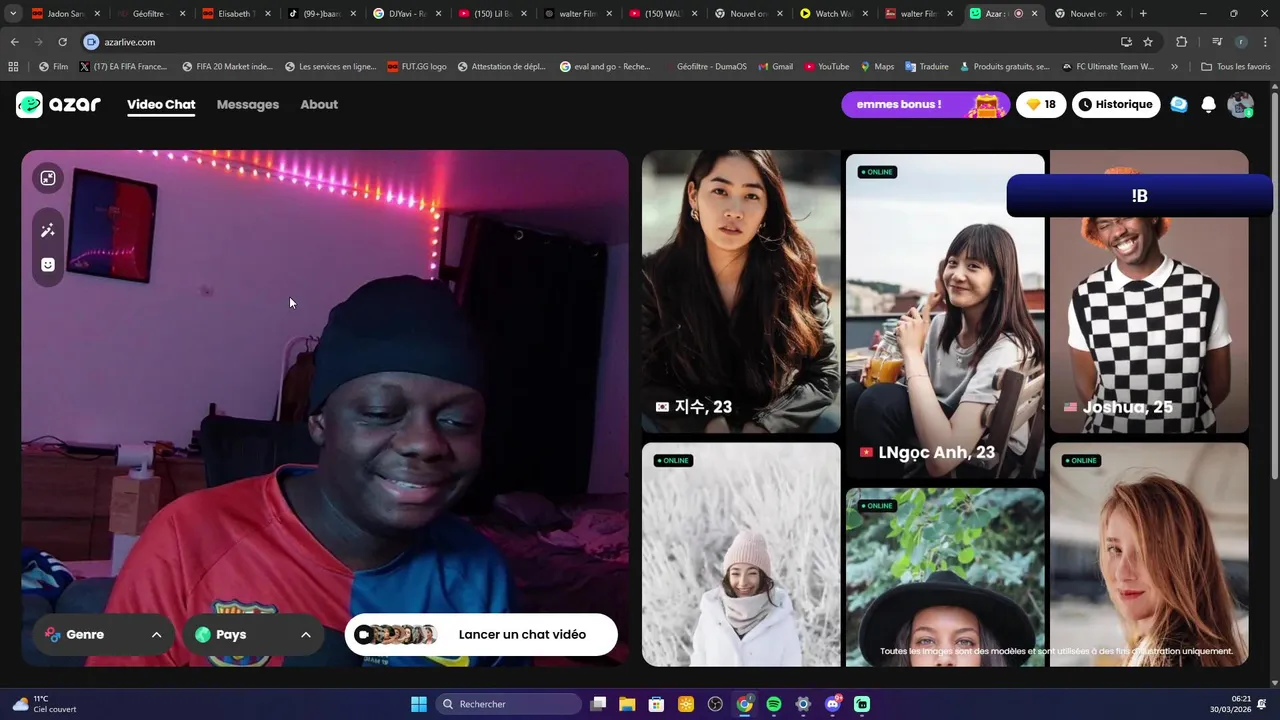Open the weather widget showing 11°C
The width and height of the screenshot is (1280, 720).
tap(44, 704)
